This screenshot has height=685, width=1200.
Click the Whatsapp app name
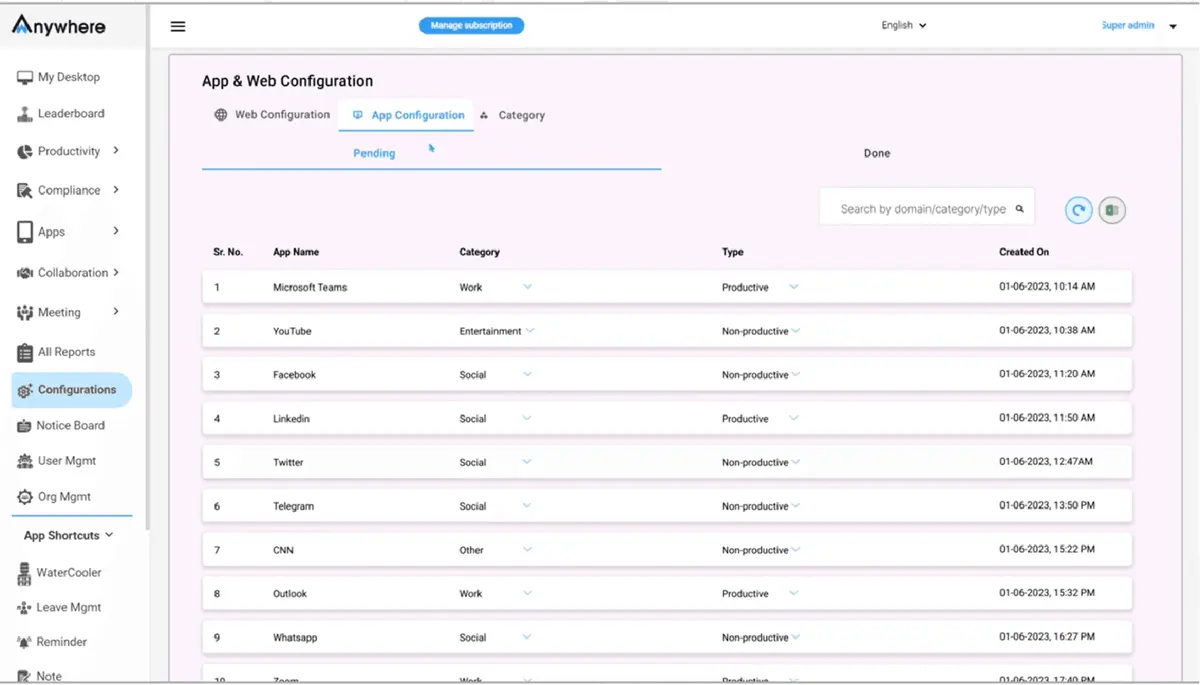[295, 638]
